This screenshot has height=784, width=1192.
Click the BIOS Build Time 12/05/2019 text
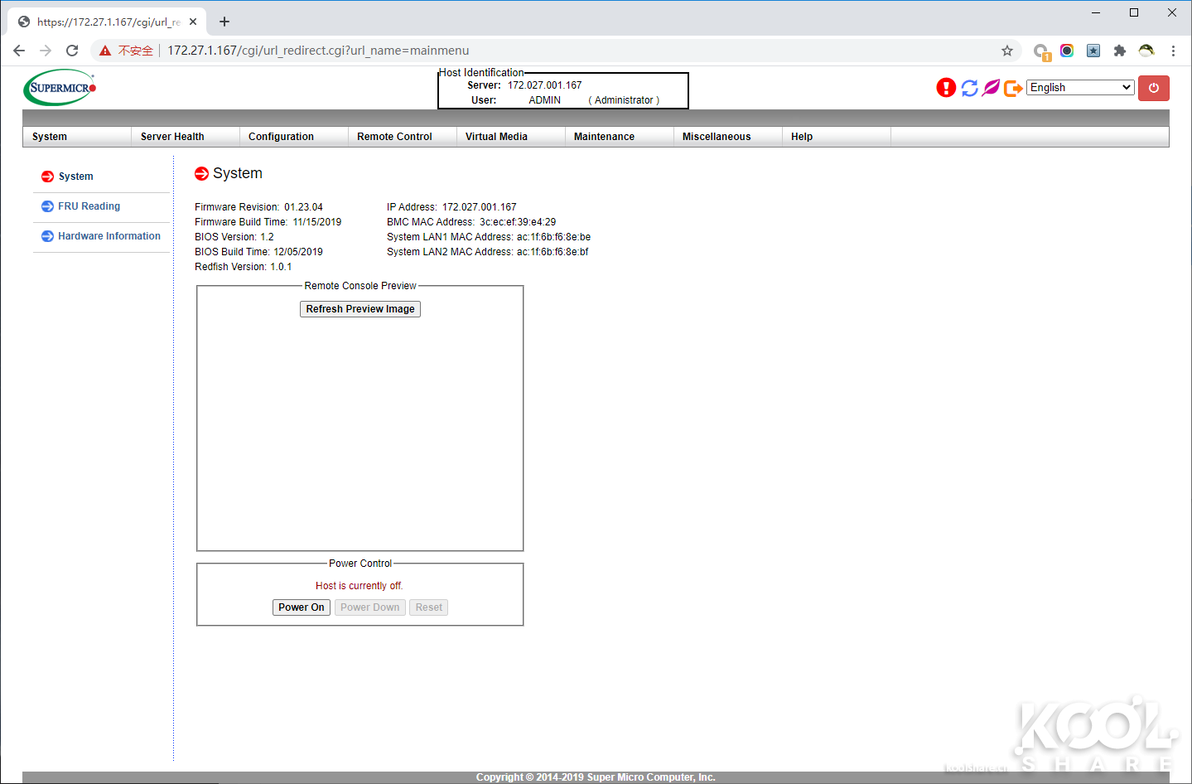tap(258, 252)
